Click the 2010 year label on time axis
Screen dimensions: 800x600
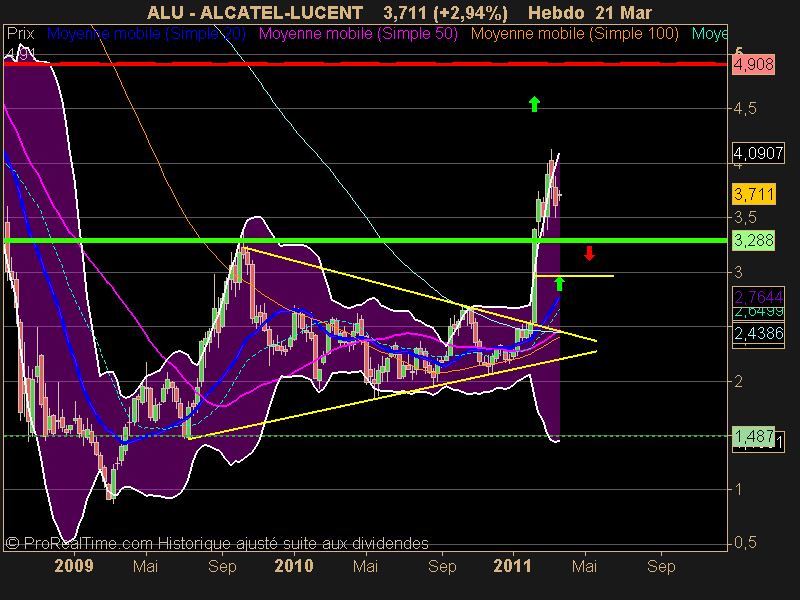click(294, 566)
